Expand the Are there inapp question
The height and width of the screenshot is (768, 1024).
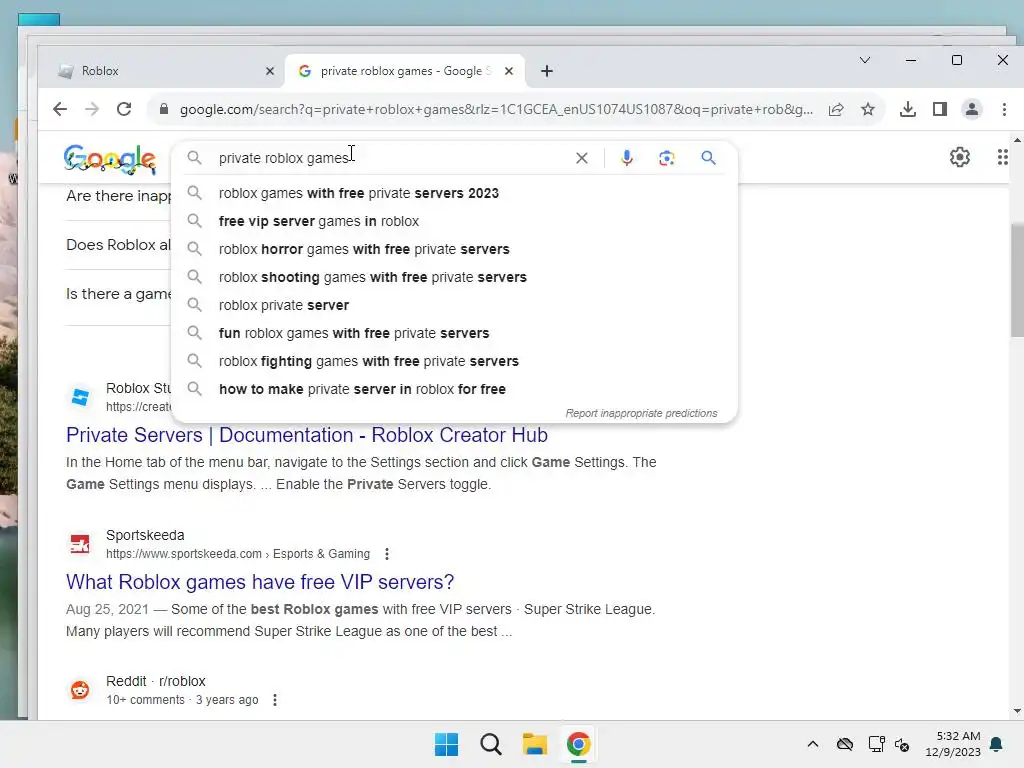[118, 196]
